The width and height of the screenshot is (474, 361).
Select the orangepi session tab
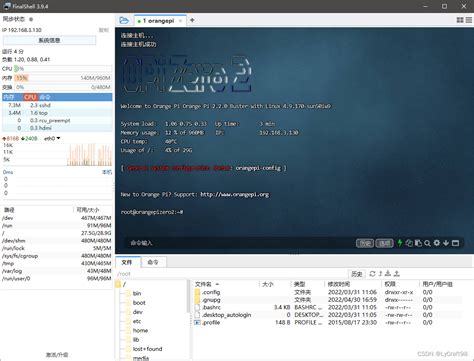tap(159, 21)
